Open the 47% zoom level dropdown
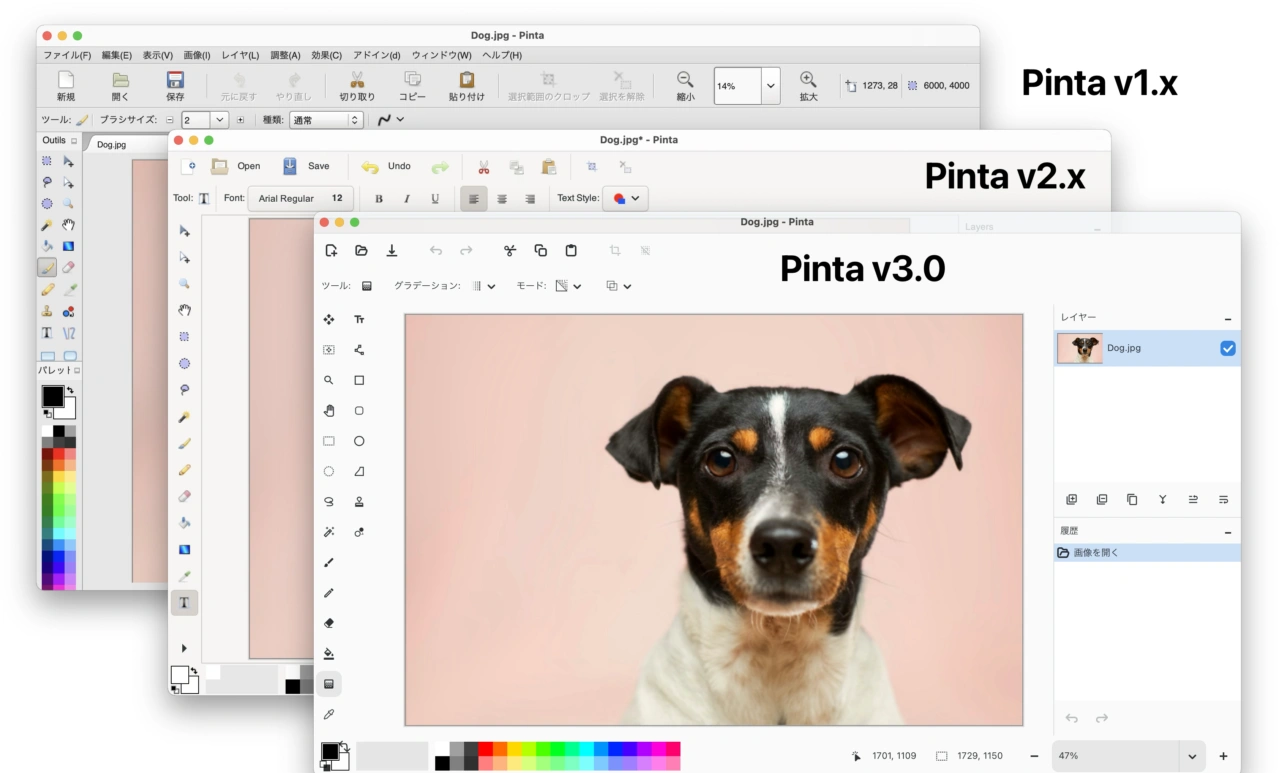 coord(1191,757)
